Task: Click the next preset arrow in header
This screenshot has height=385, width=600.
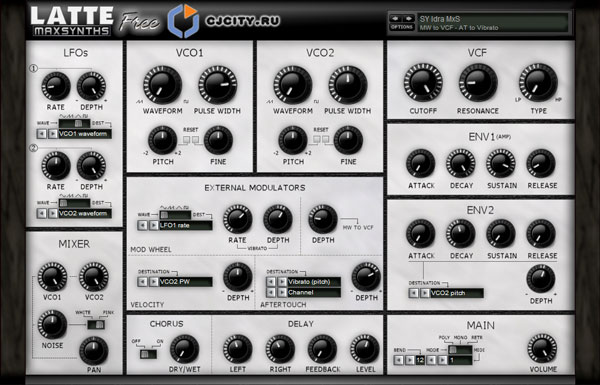Action: click(408, 18)
